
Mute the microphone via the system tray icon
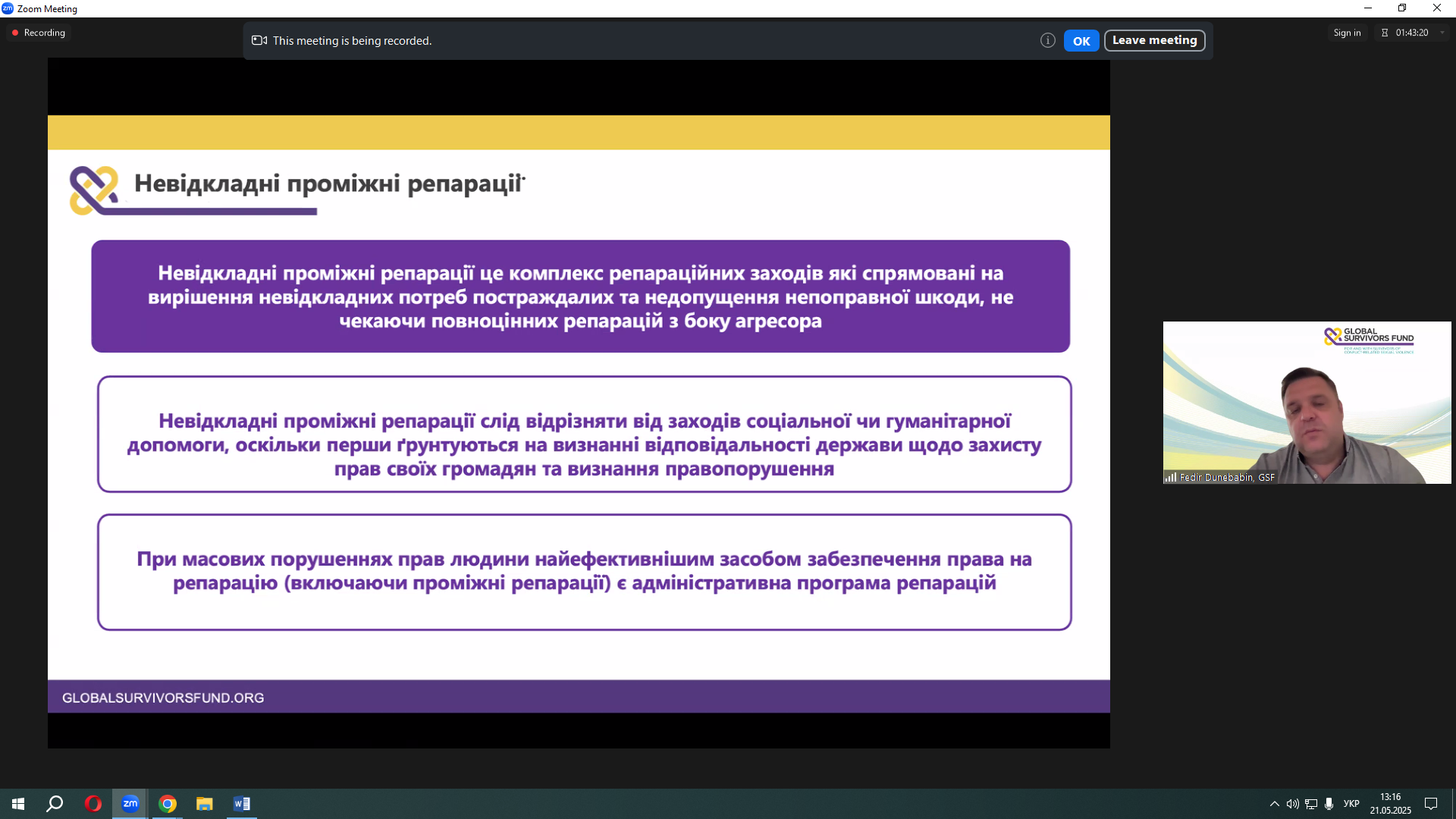[1329, 804]
